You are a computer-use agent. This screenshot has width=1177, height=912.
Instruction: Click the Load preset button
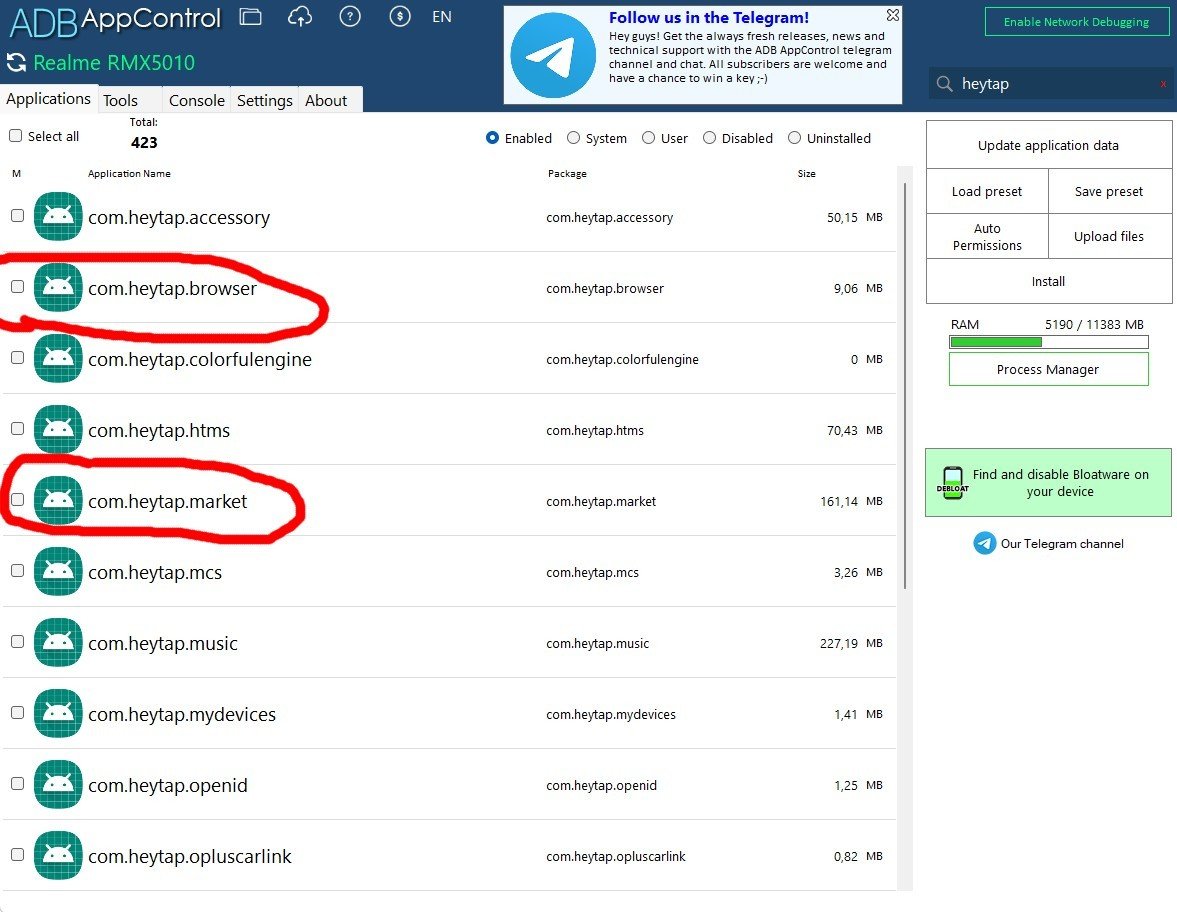click(x=986, y=191)
